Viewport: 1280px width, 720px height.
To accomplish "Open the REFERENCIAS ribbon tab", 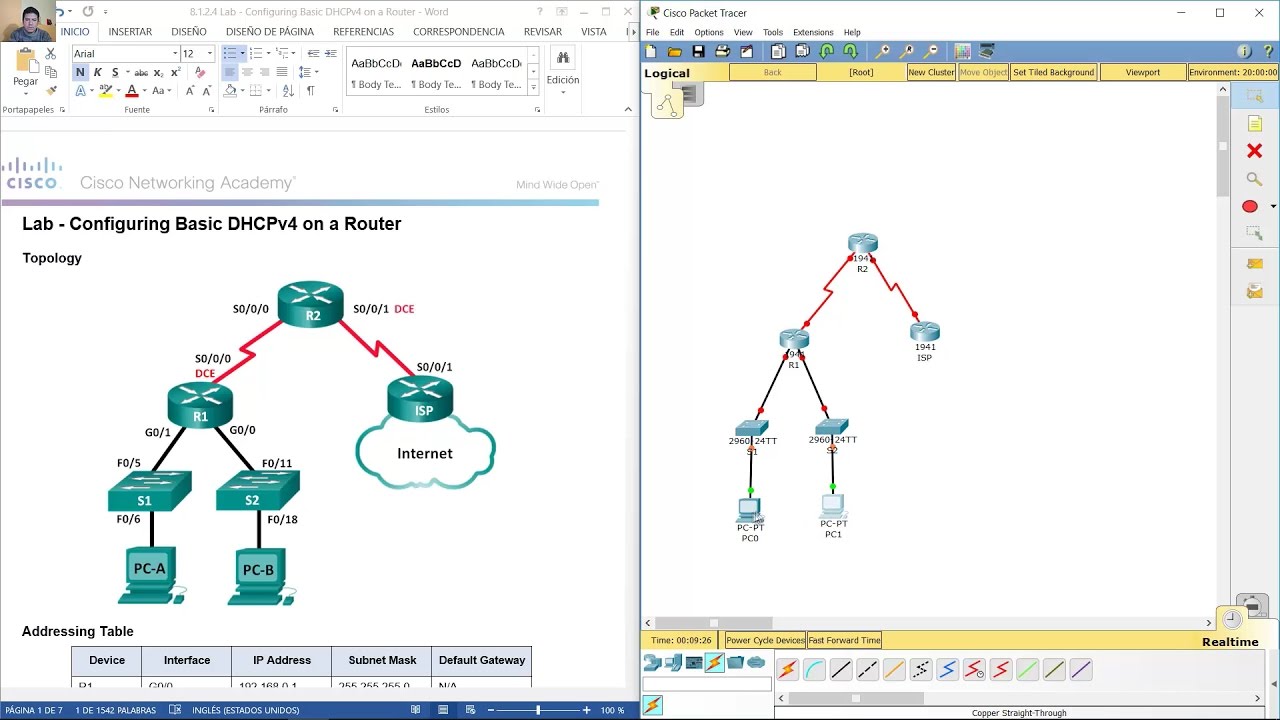I will pyautogui.click(x=363, y=32).
